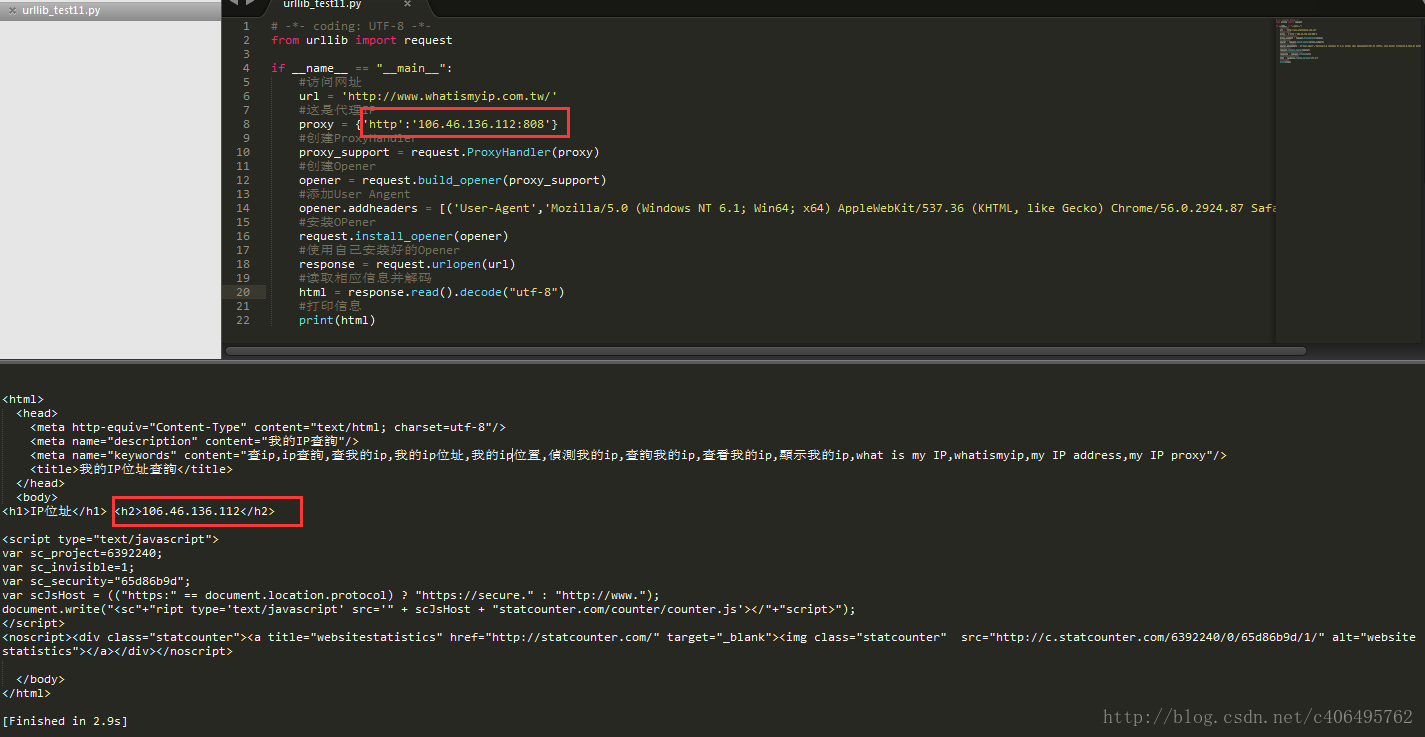Go to the next tab with the right arrow
The image size is (1425, 737).
click(251, 4)
